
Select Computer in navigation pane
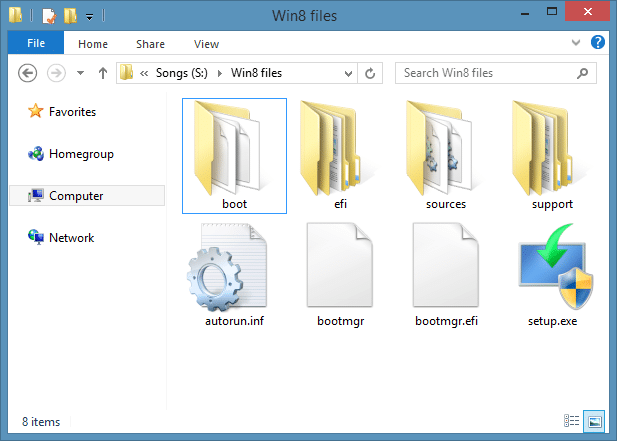click(87, 196)
